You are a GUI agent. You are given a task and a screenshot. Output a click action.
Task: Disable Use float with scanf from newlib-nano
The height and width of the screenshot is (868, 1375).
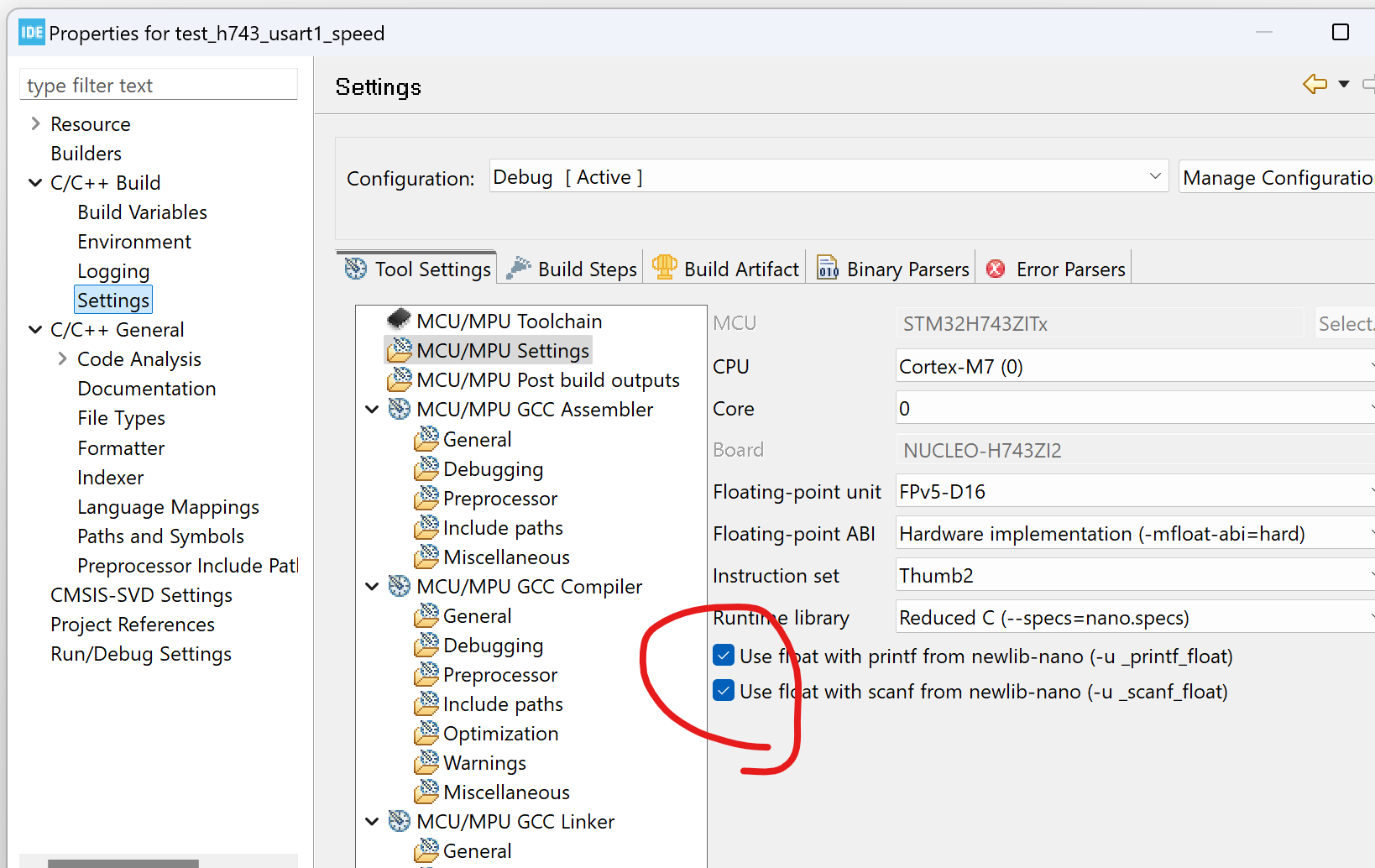723,690
